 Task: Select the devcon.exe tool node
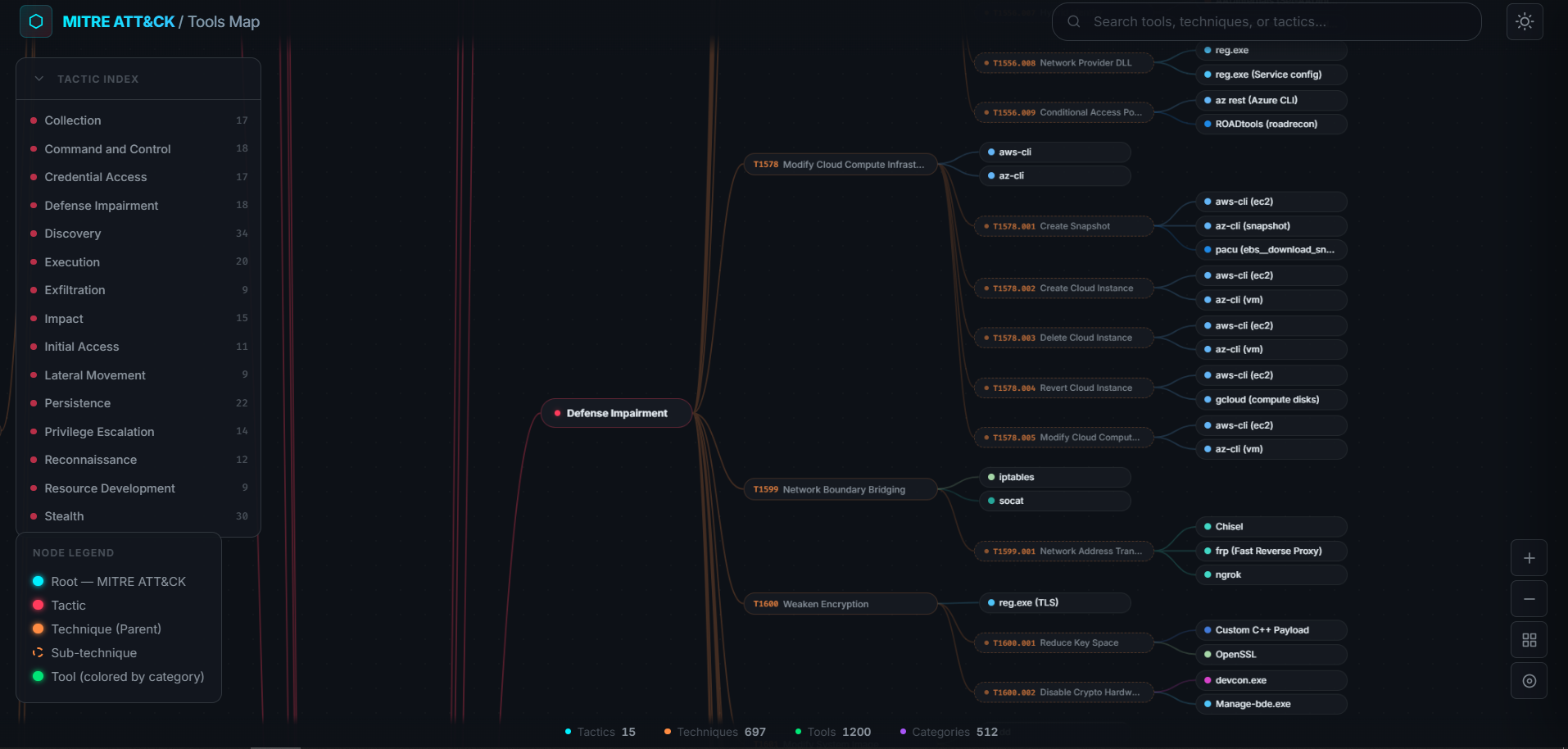coord(1271,680)
